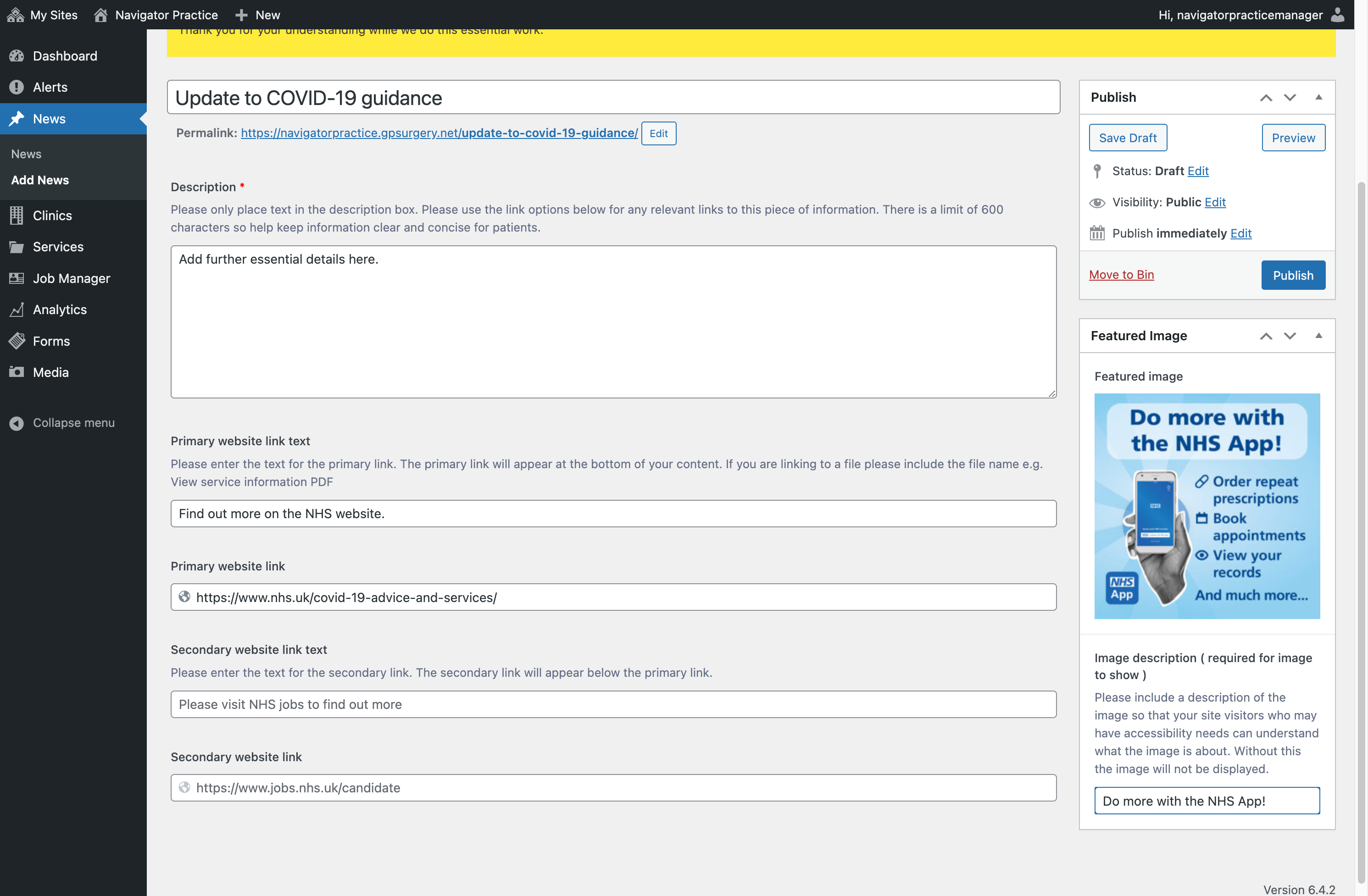Click the News pin icon
Image resolution: width=1368 pixels, height=896 pixels.
[x=16, y=118]
